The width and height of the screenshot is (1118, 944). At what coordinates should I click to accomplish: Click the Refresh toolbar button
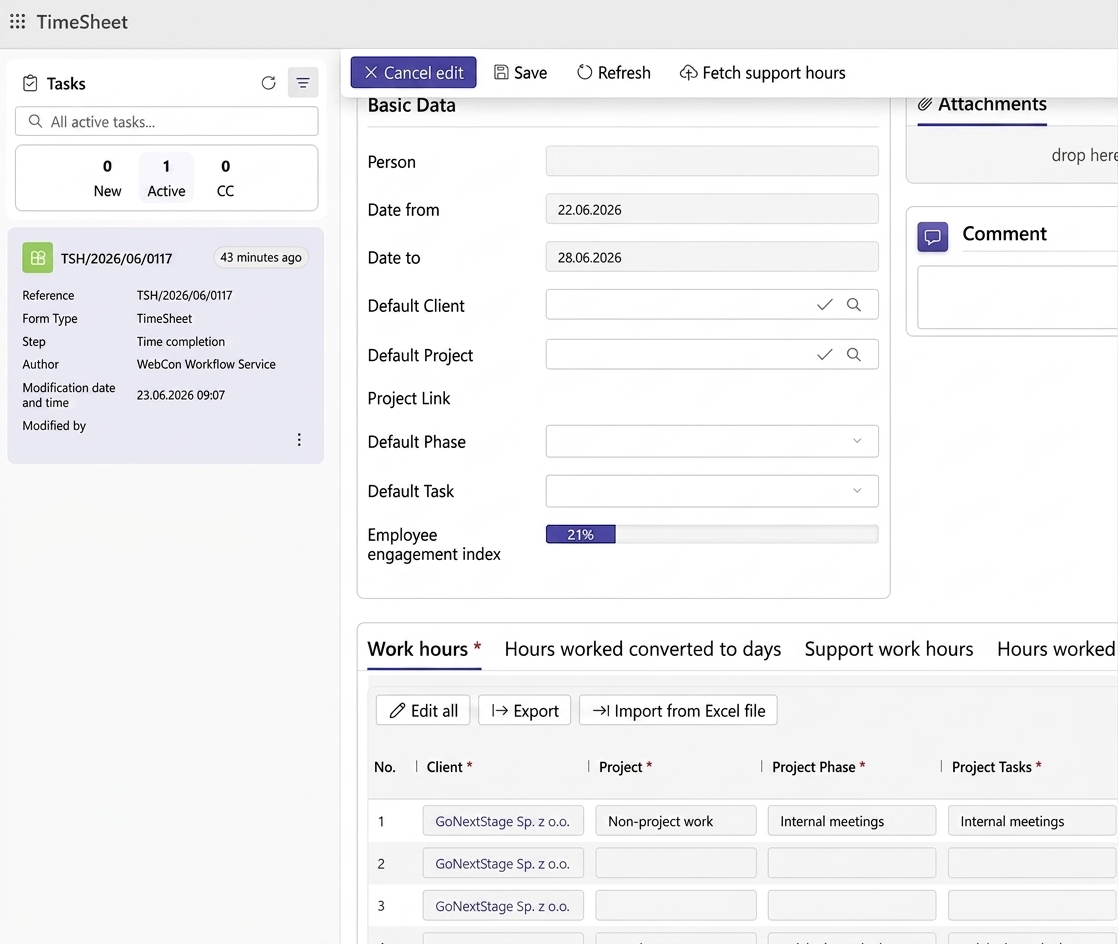(x=614, y=73)
